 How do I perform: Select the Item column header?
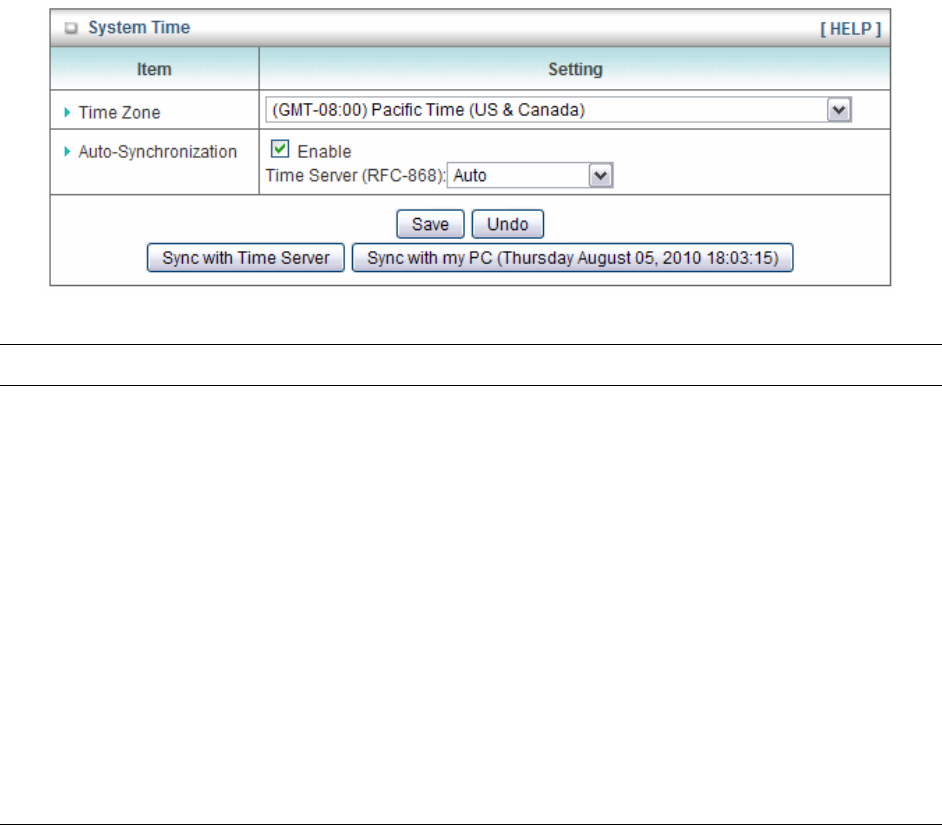[154, 69]
